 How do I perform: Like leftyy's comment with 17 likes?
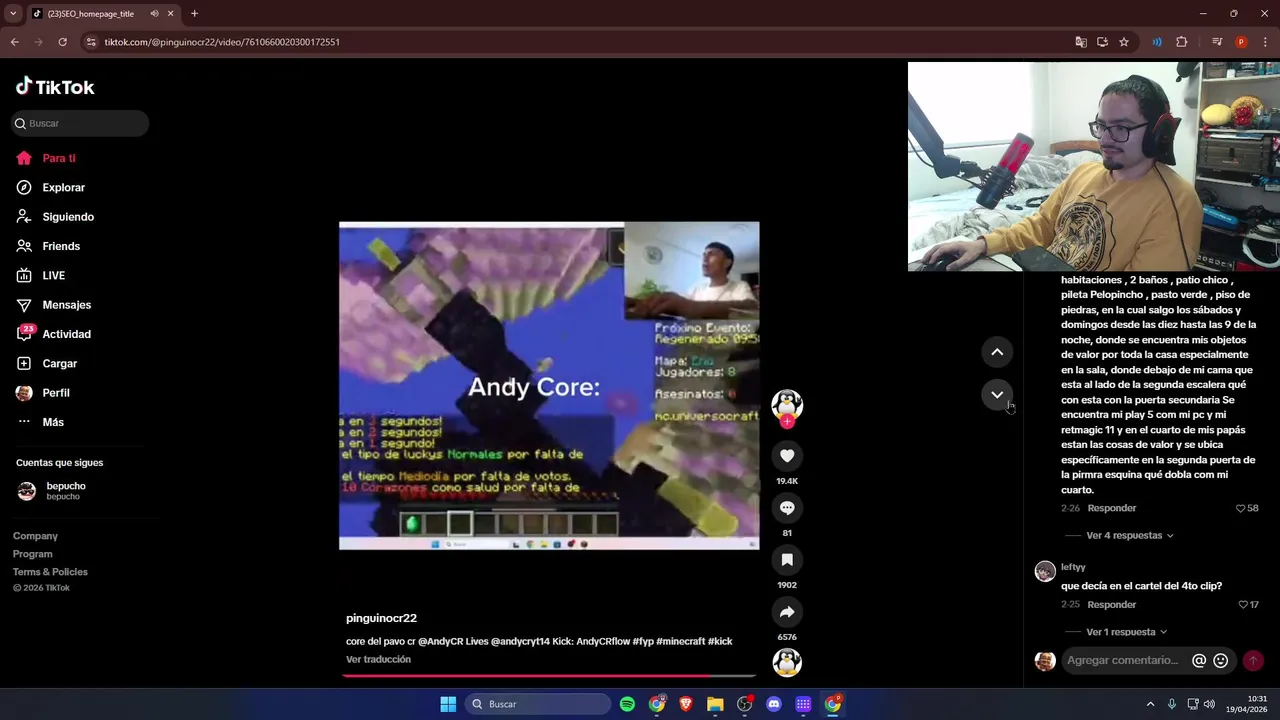1243,604
